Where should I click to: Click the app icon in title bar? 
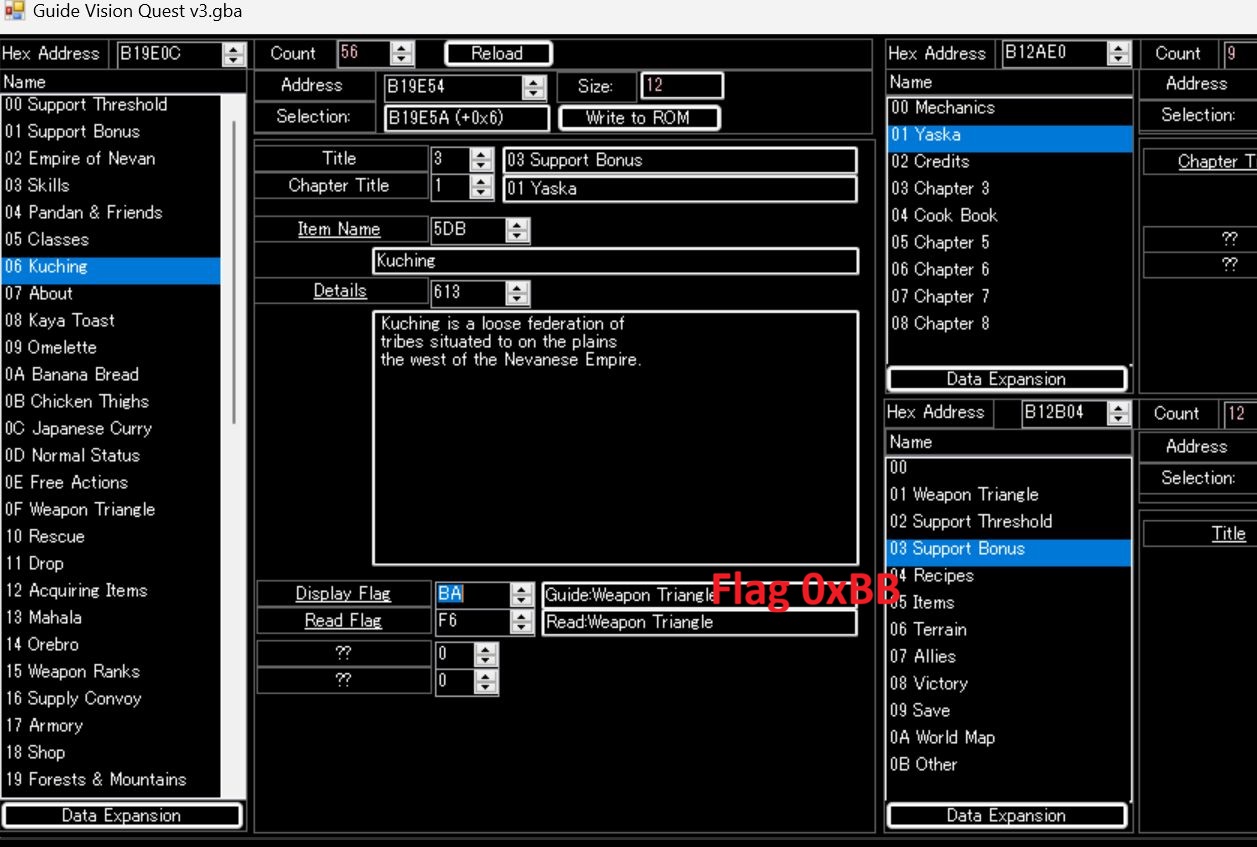pos(13,13)
